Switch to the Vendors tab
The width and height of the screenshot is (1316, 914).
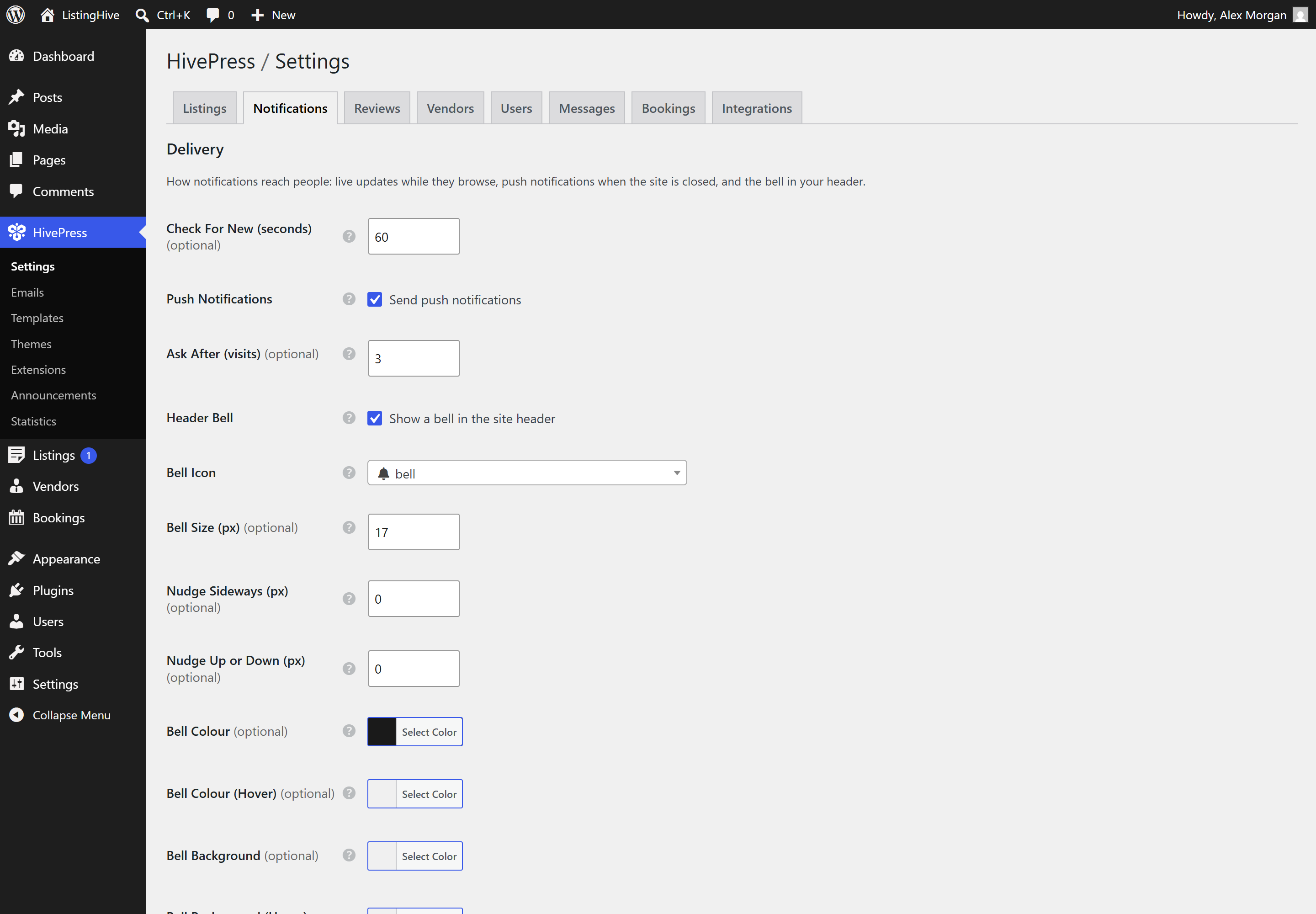coord(450,108)
